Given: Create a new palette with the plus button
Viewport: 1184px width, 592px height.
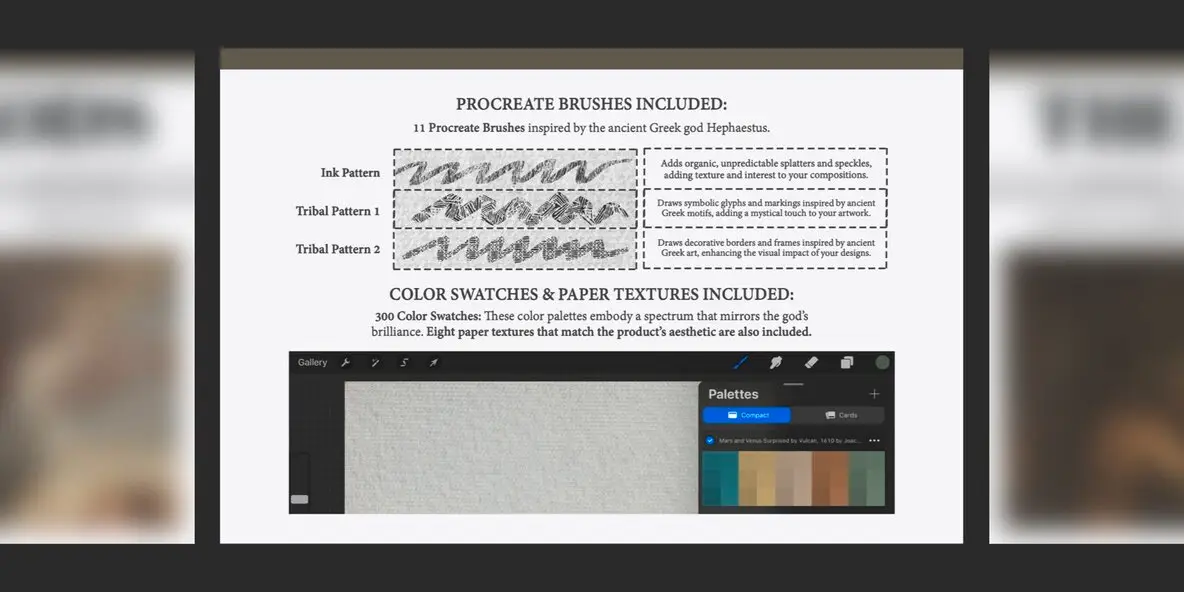Looking at the screenshot, I should click(x=874, y=394).
